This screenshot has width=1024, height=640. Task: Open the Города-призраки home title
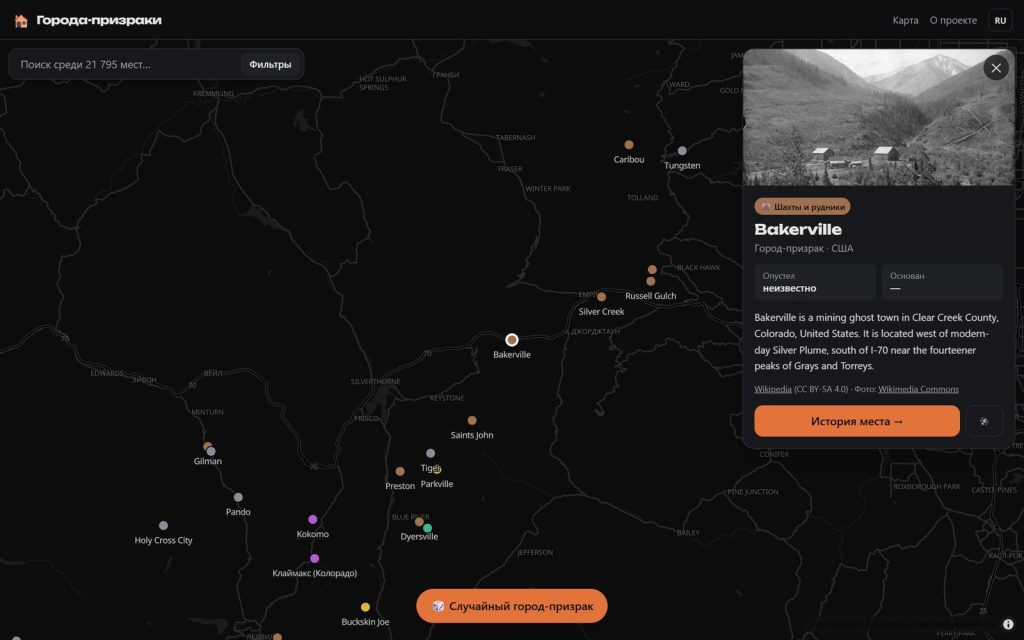99,20
